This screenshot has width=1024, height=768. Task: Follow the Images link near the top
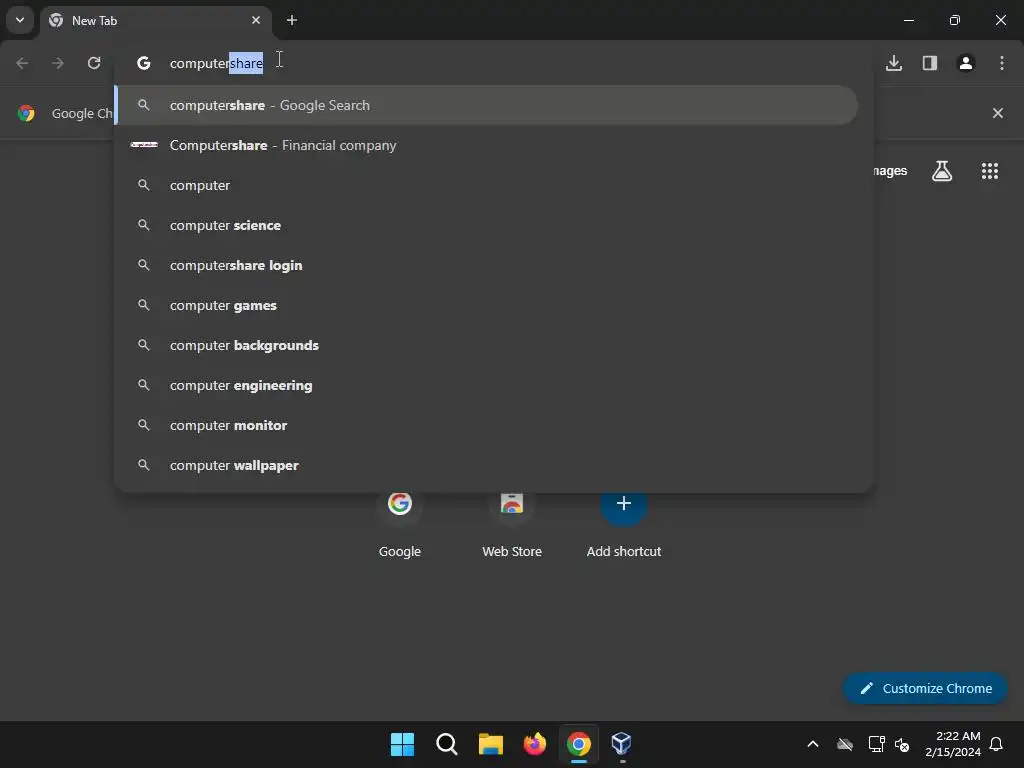[890, 170]
